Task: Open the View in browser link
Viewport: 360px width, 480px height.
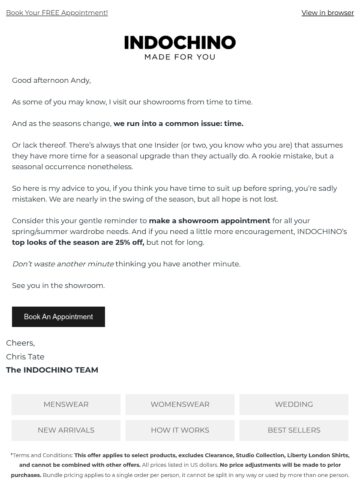Action: click(x=327, y=13)
